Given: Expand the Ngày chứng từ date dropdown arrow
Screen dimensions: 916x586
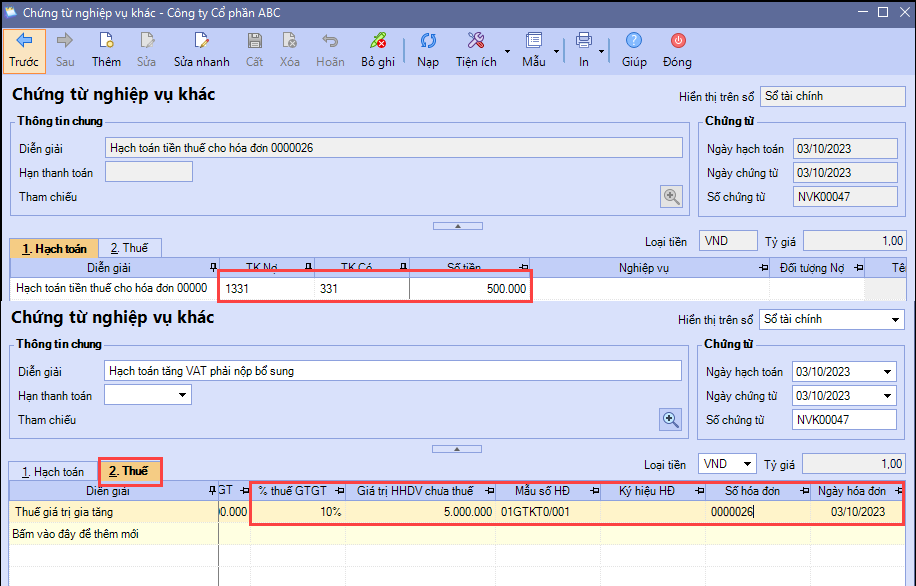Looking at the screenshot, I should tap(888, 396).
